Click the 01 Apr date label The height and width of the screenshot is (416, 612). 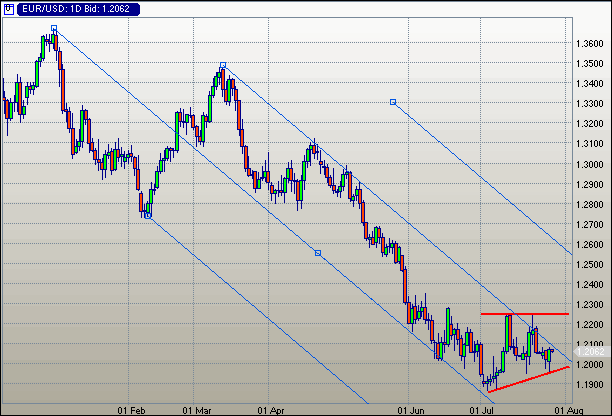pos(270,409)
